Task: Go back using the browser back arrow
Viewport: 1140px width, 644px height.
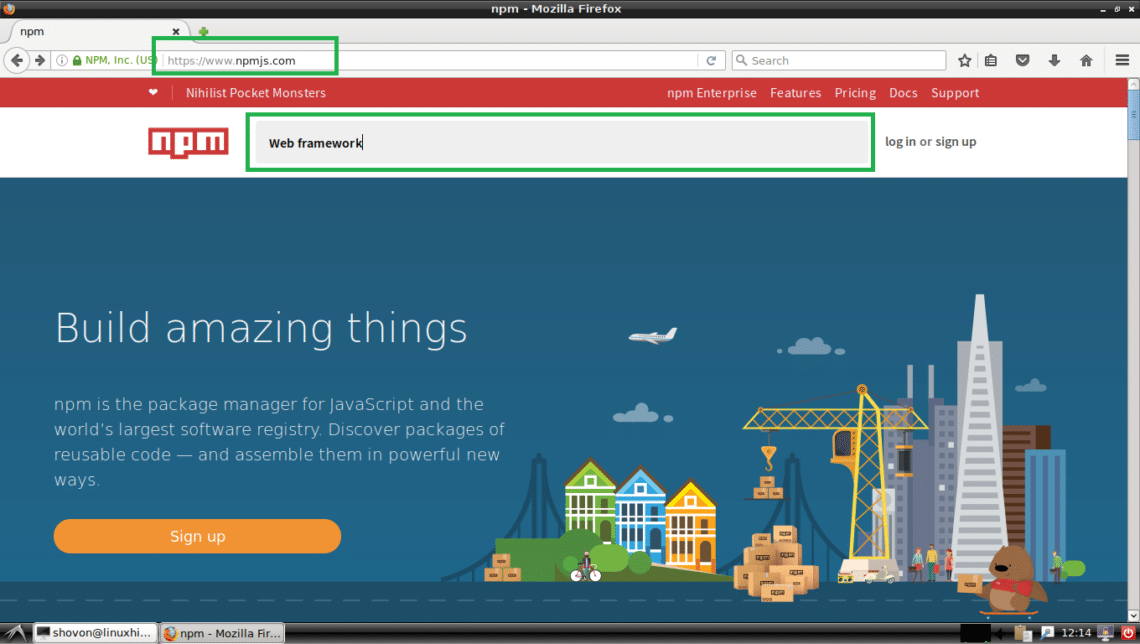Action: pyautogui.click(x=17, y=60)
